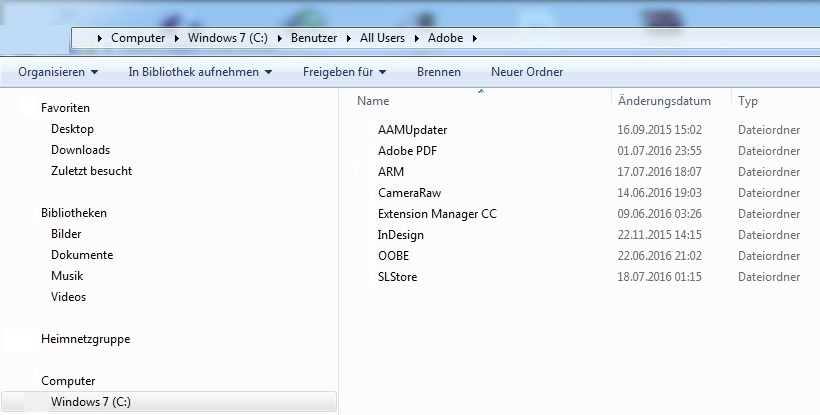Screen dimensions: 820x415
Task: Sort by the Typ column header
Action: [747, 101]
